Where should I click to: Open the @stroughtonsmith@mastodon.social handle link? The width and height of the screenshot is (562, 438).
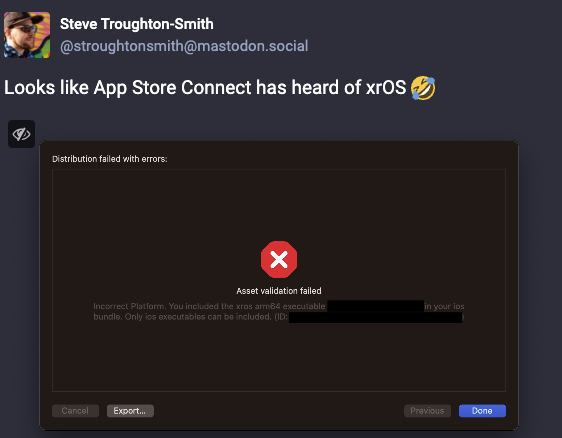tap(184, 46)
